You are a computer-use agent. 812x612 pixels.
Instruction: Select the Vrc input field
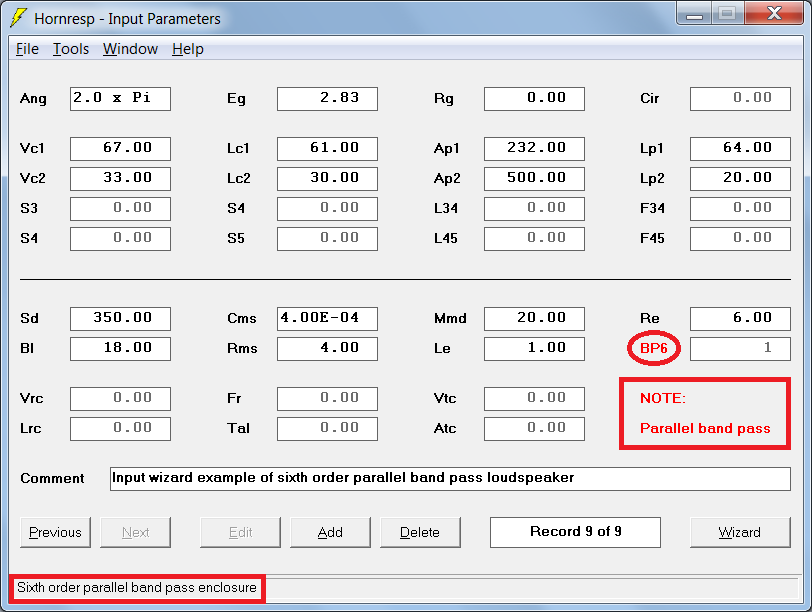(120, 399)
